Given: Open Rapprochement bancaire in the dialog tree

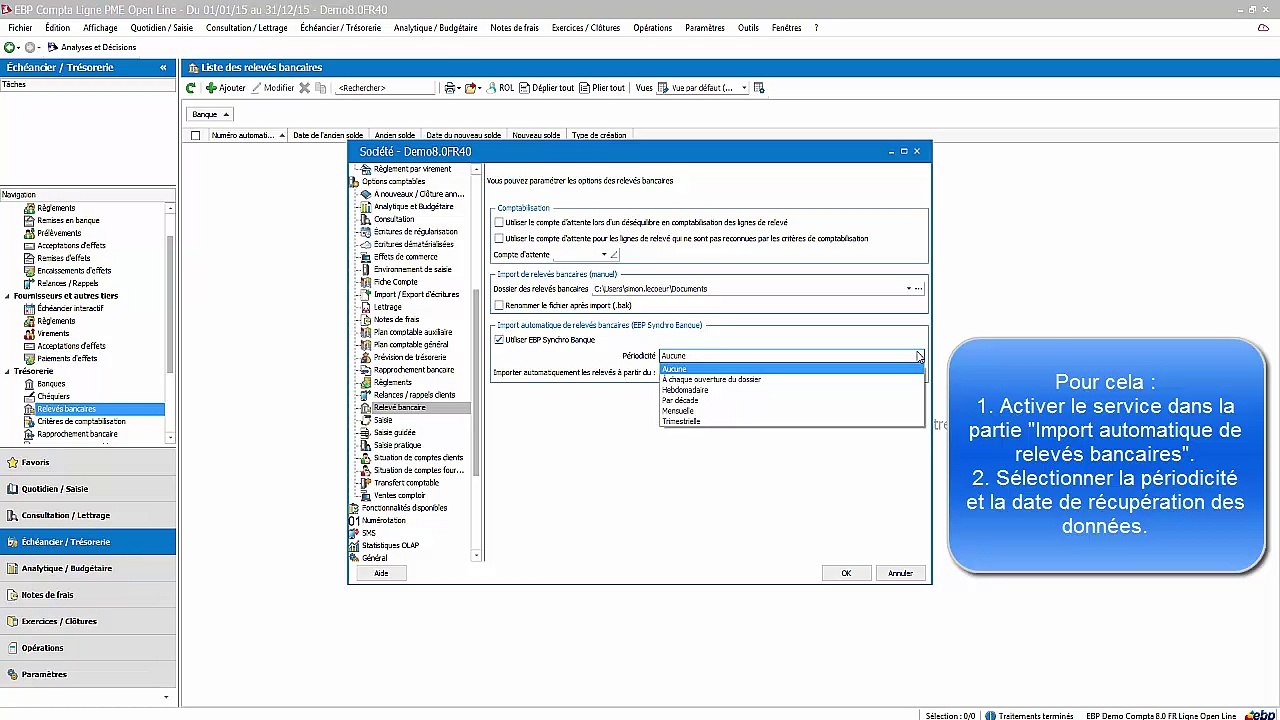Looking at the screenshot, I should point(413,370).
